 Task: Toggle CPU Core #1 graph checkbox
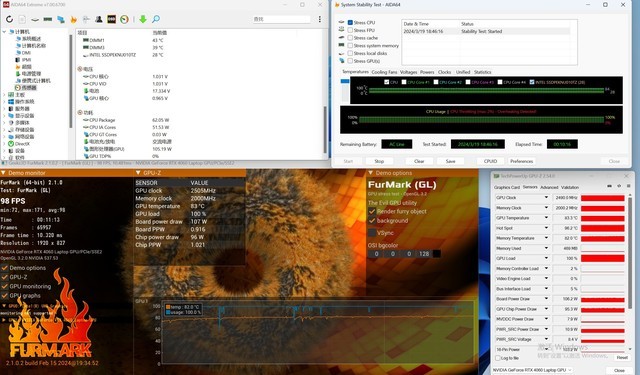pos(404,82)
